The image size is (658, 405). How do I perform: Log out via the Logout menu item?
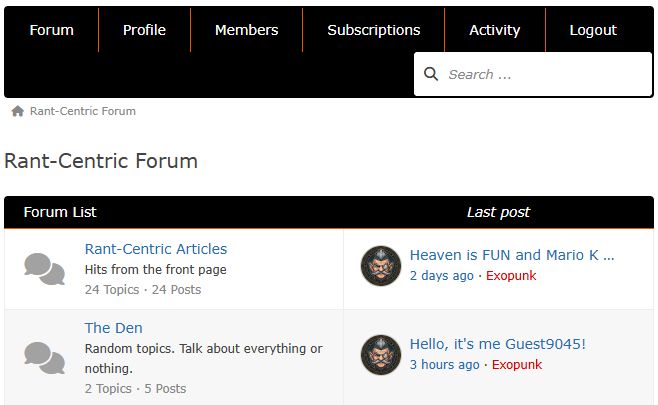(593, 30)
